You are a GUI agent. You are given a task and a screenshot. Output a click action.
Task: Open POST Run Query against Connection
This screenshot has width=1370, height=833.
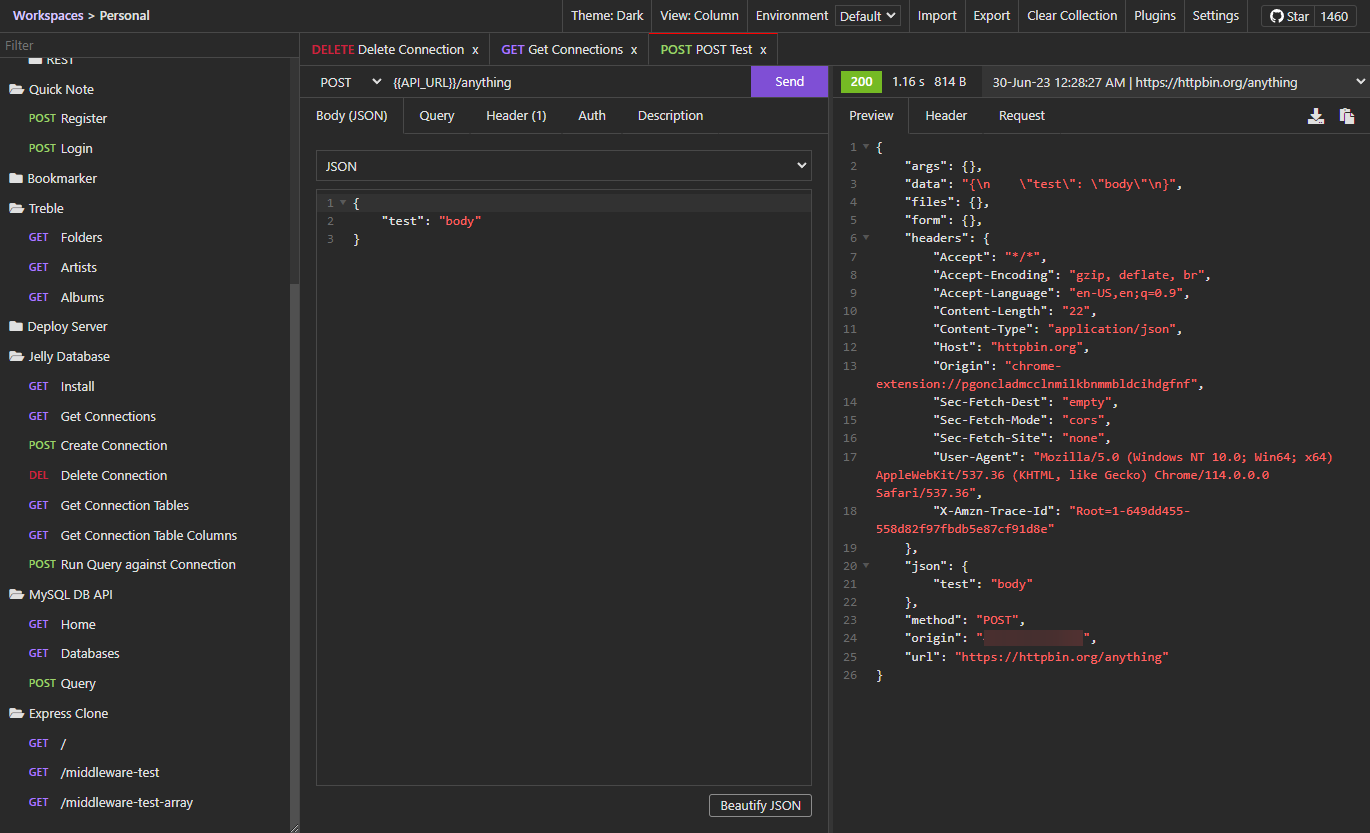click(132, 565)
